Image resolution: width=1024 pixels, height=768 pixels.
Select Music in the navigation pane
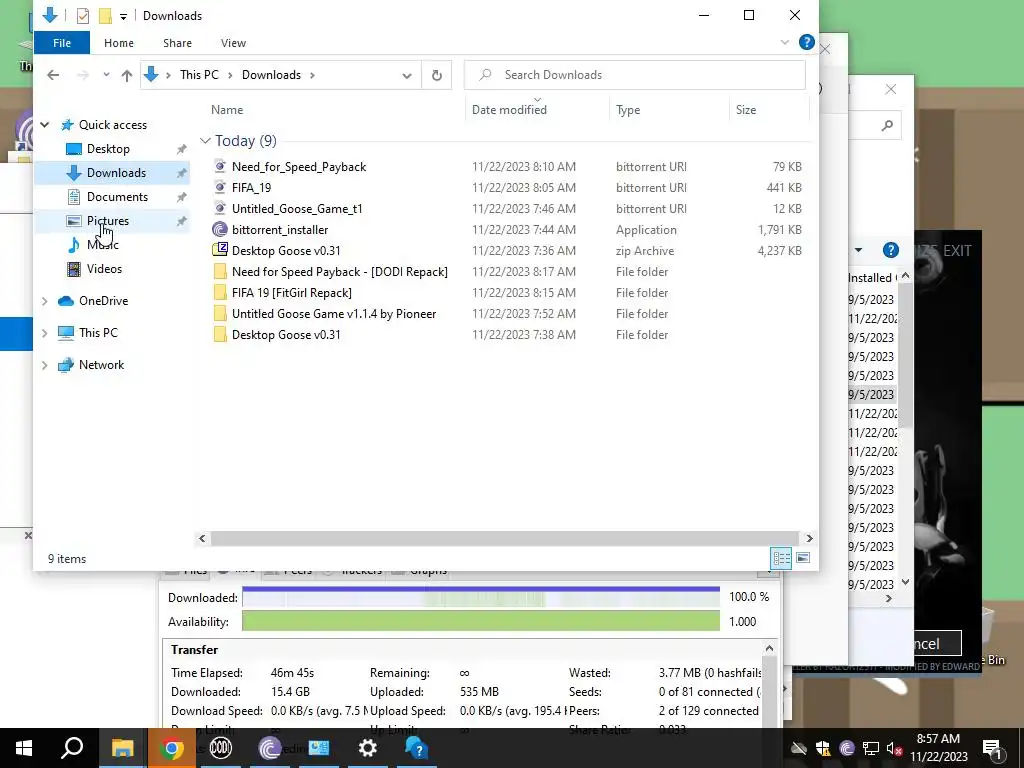pyautogui.click(x=103, y=245)
